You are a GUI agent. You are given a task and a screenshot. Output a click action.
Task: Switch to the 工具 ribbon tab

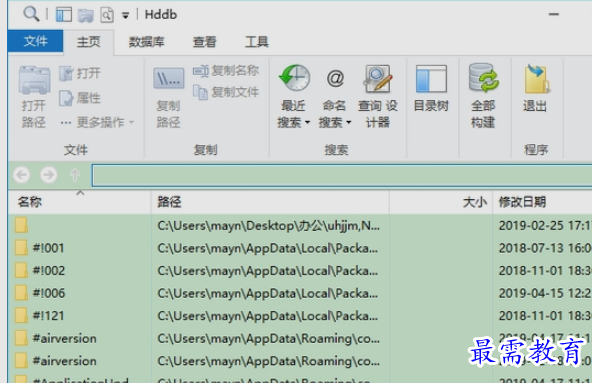tap(257, 42)
